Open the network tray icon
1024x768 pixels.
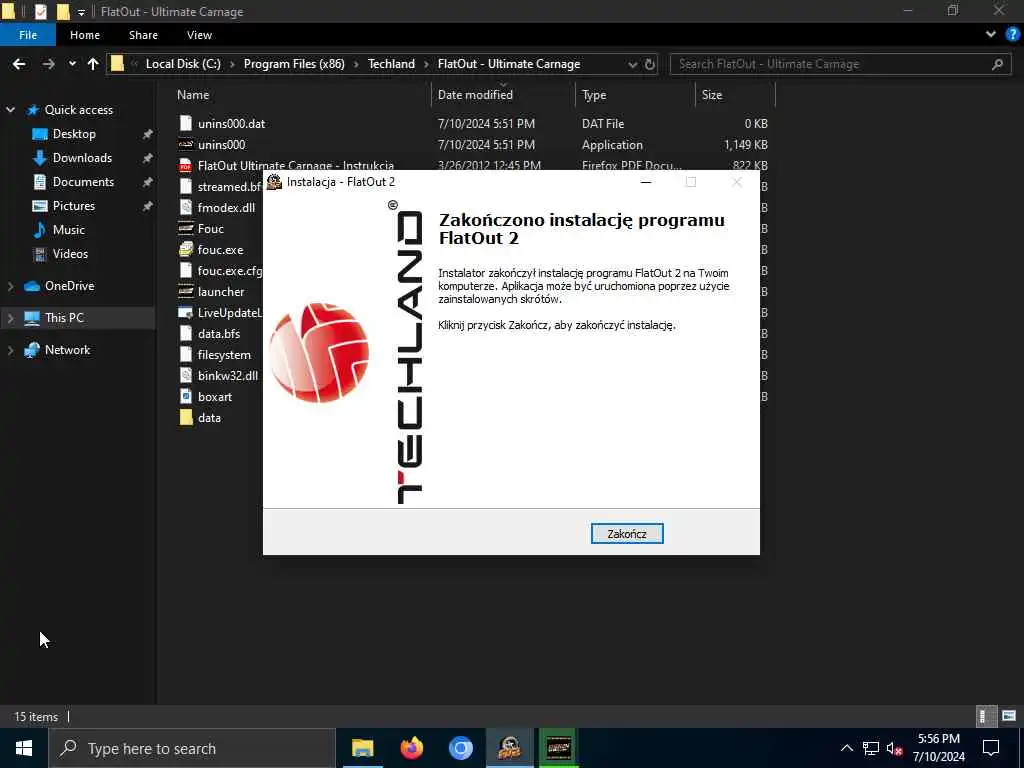[x=871, y=748]
